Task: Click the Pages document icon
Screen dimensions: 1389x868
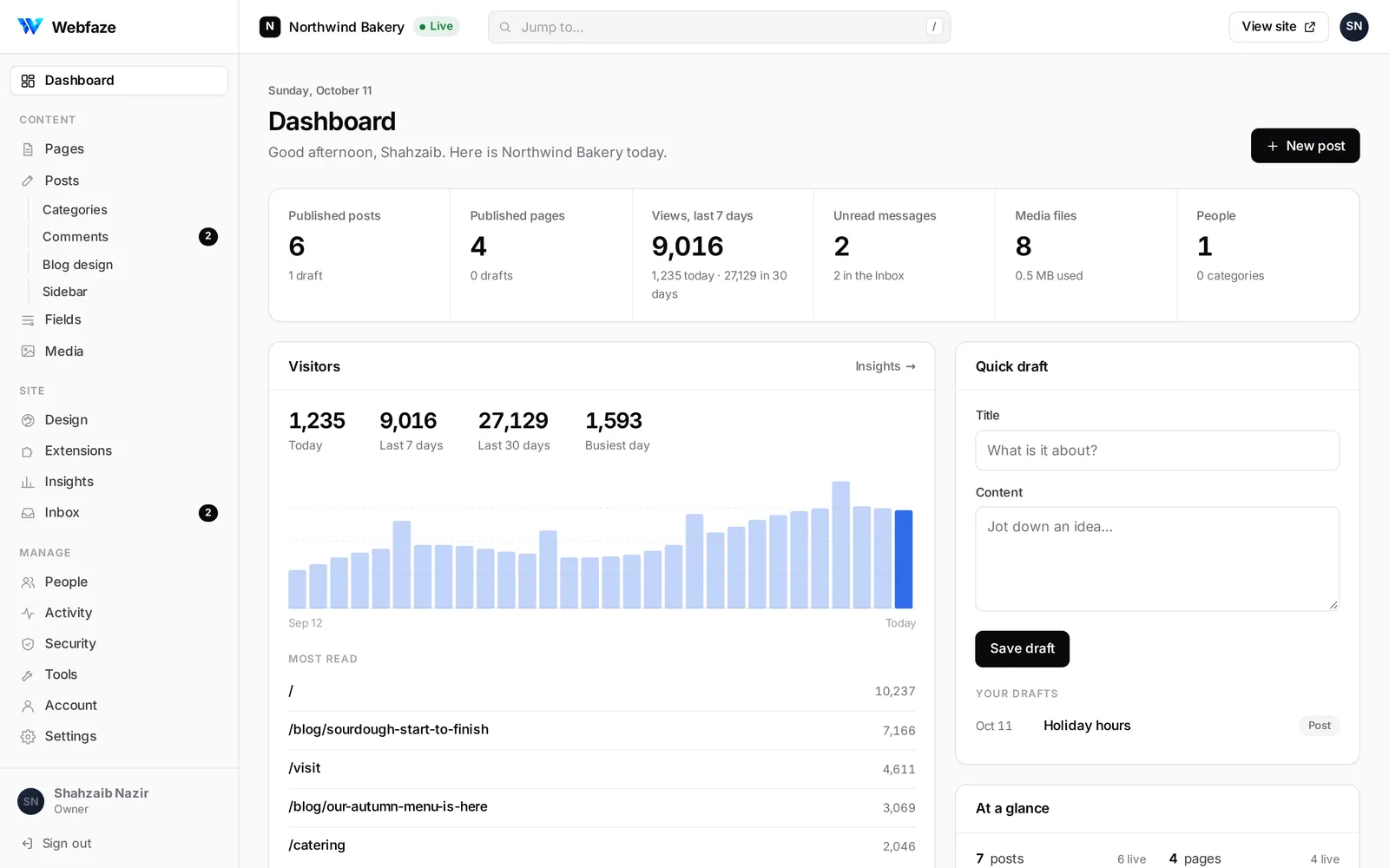Action: [x=28, y=149]
